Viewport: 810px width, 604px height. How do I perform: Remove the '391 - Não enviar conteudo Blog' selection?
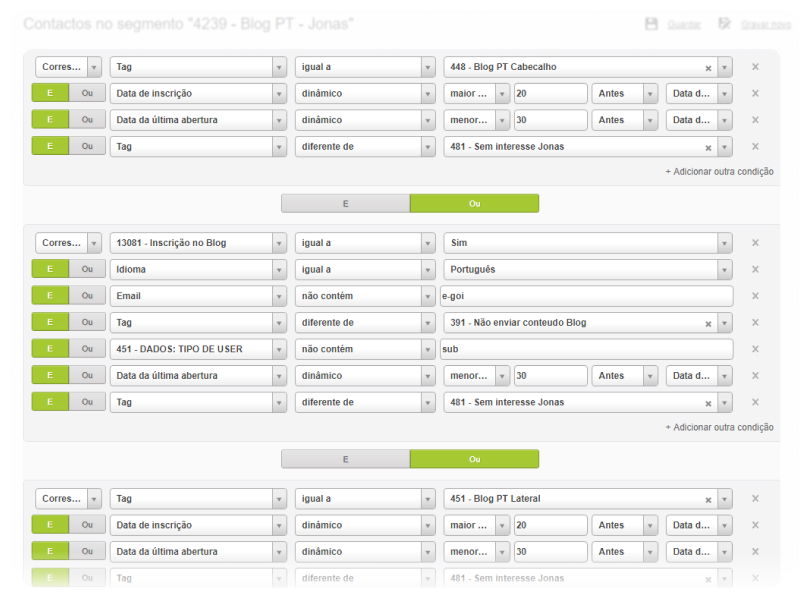pos(708,323)
